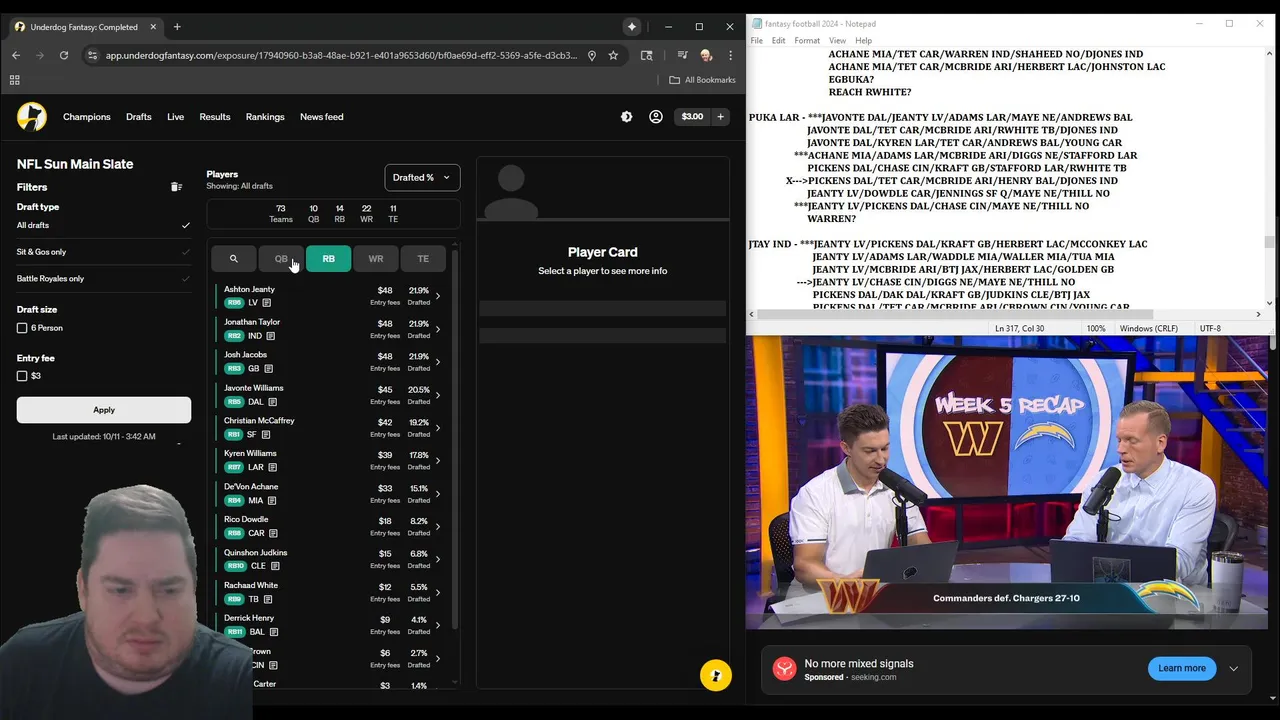Select the All drafts draft type
1280x720 pixels.
103,225
